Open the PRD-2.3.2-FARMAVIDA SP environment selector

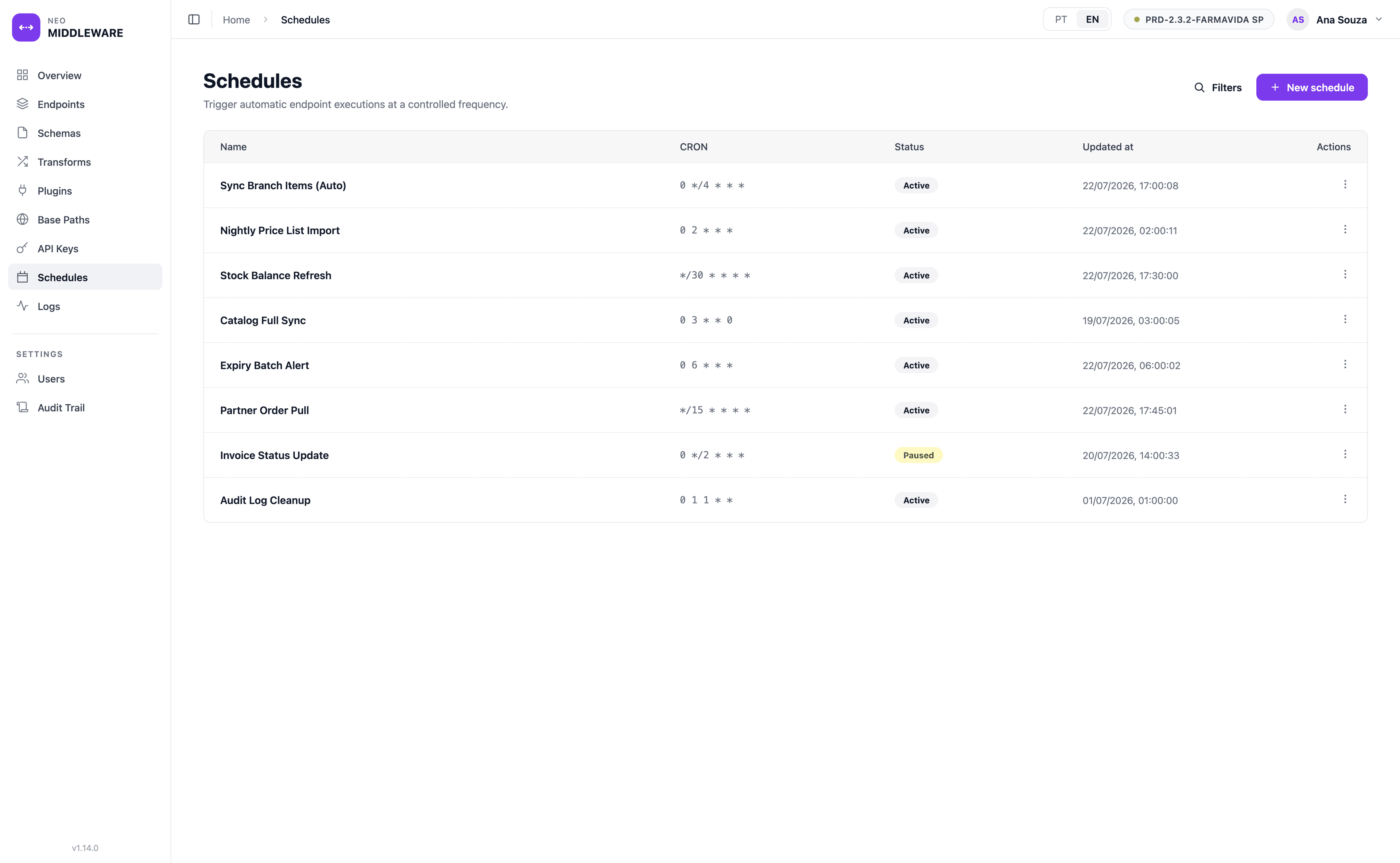[1198, 19]
